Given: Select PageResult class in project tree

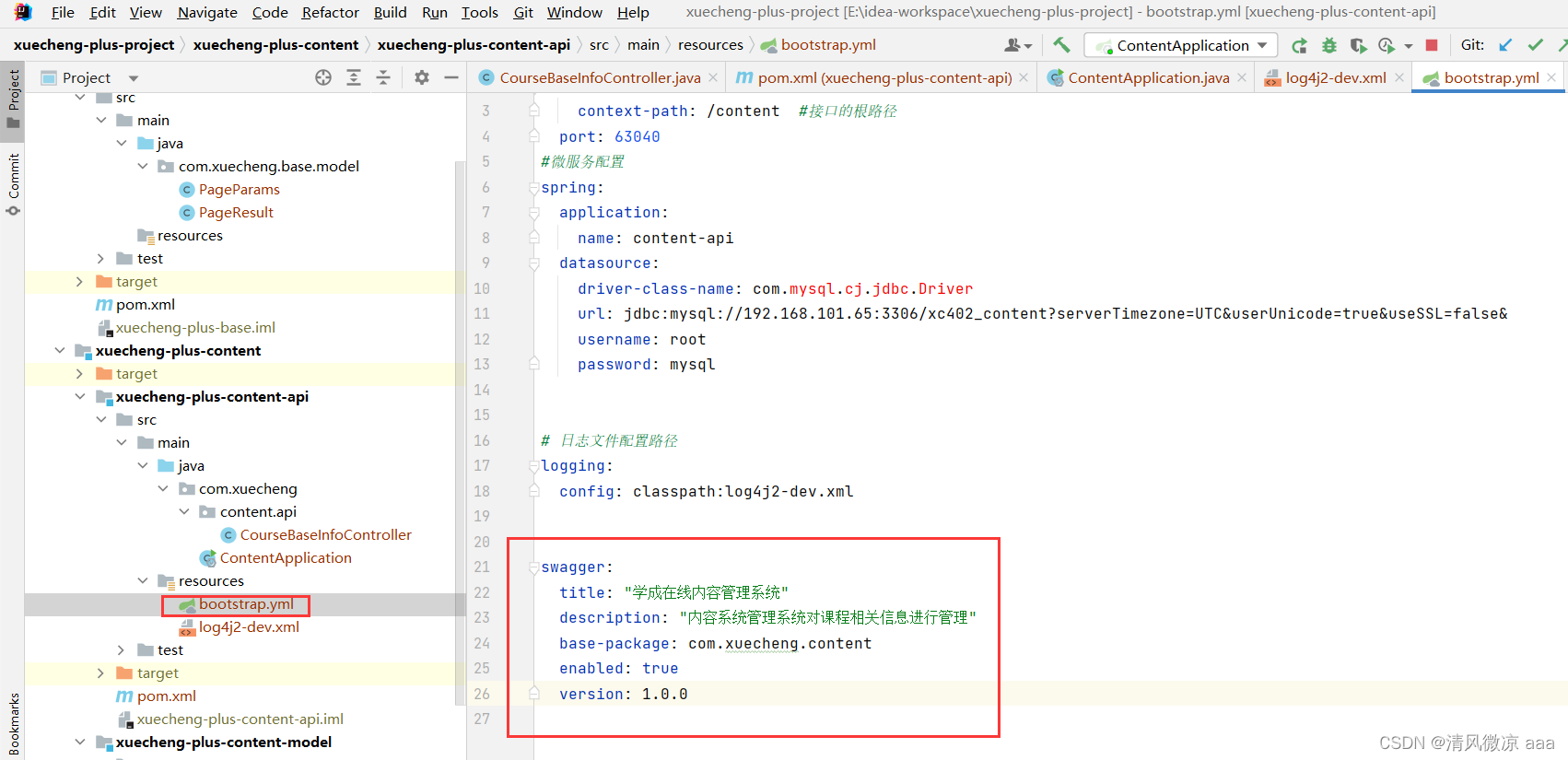Looking at the screenshot, I should (236, 213).
